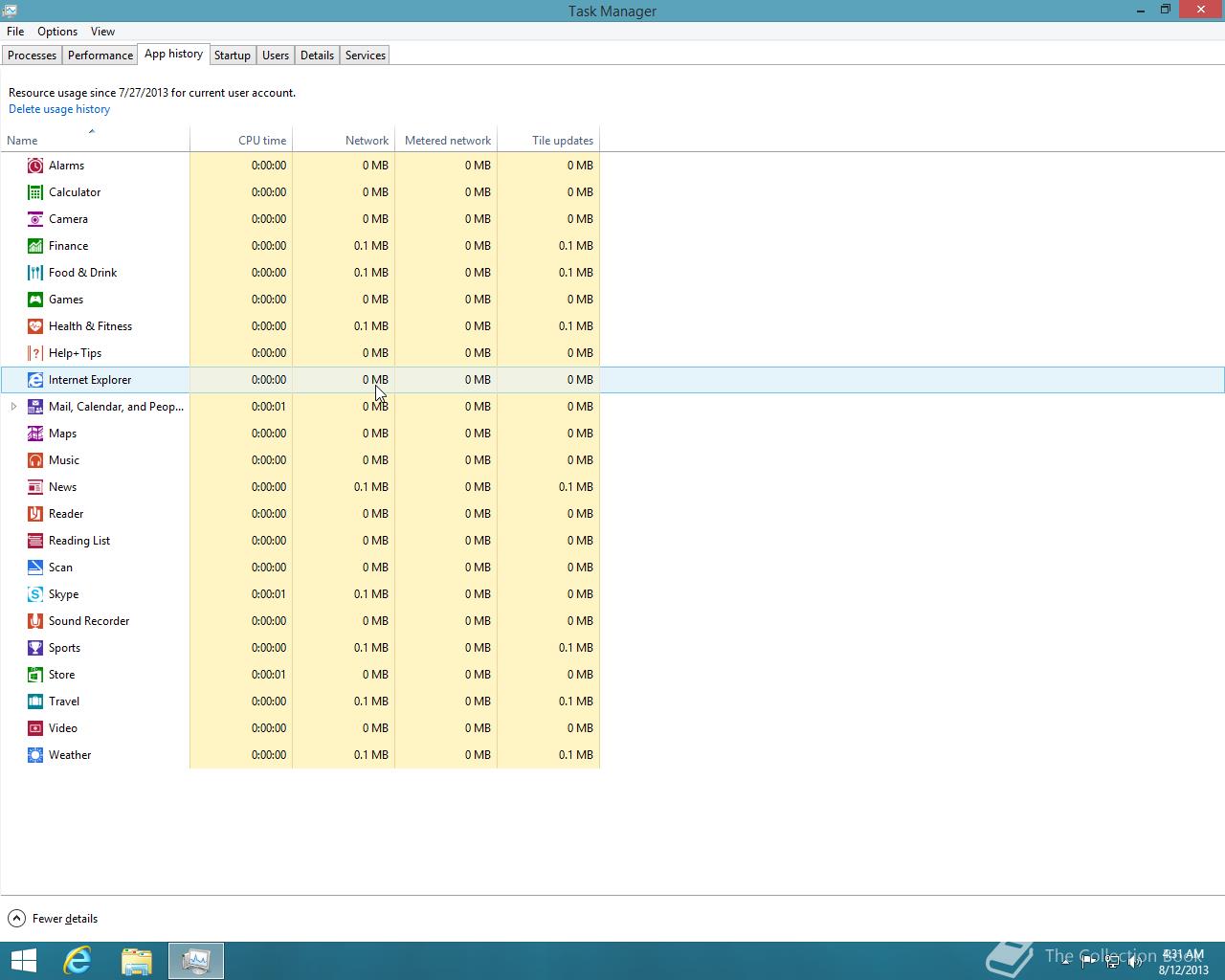Click the Music app icon
Viewport: 1225px width, 980px height.
pyautogui.click(x=35, y=460)
